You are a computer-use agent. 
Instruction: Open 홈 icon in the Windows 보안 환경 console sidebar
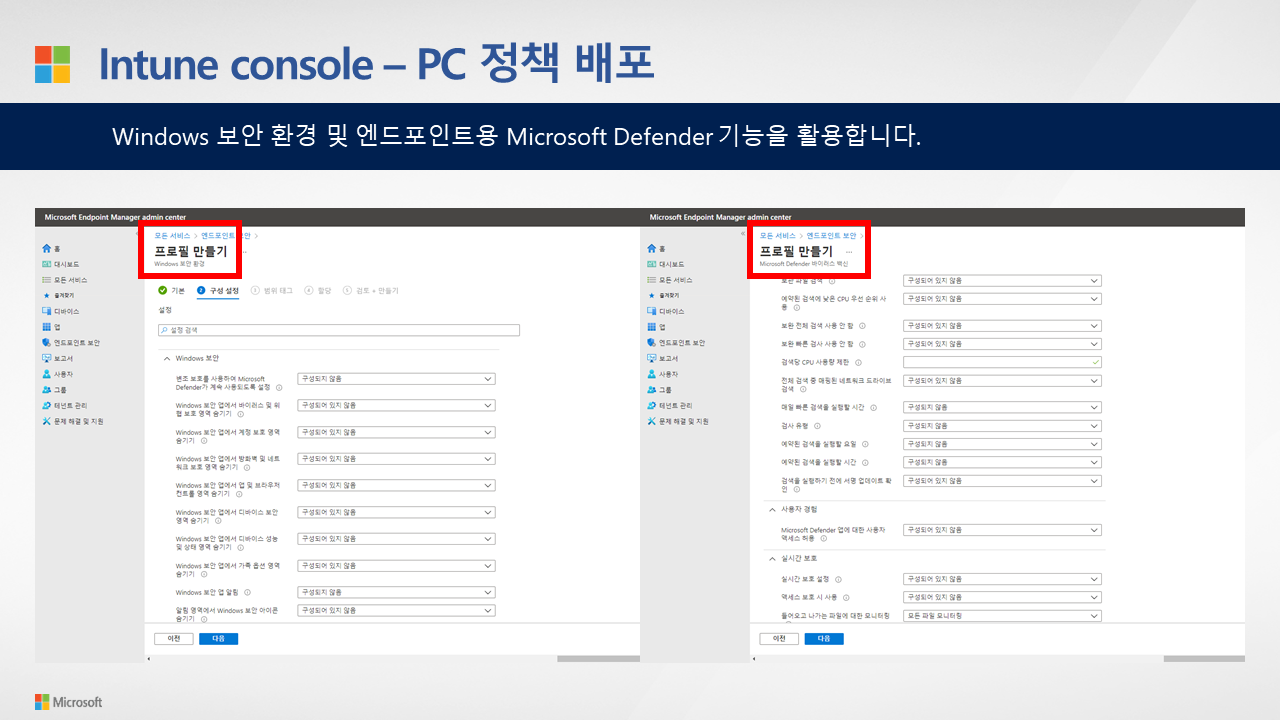(x=46, y=248)
